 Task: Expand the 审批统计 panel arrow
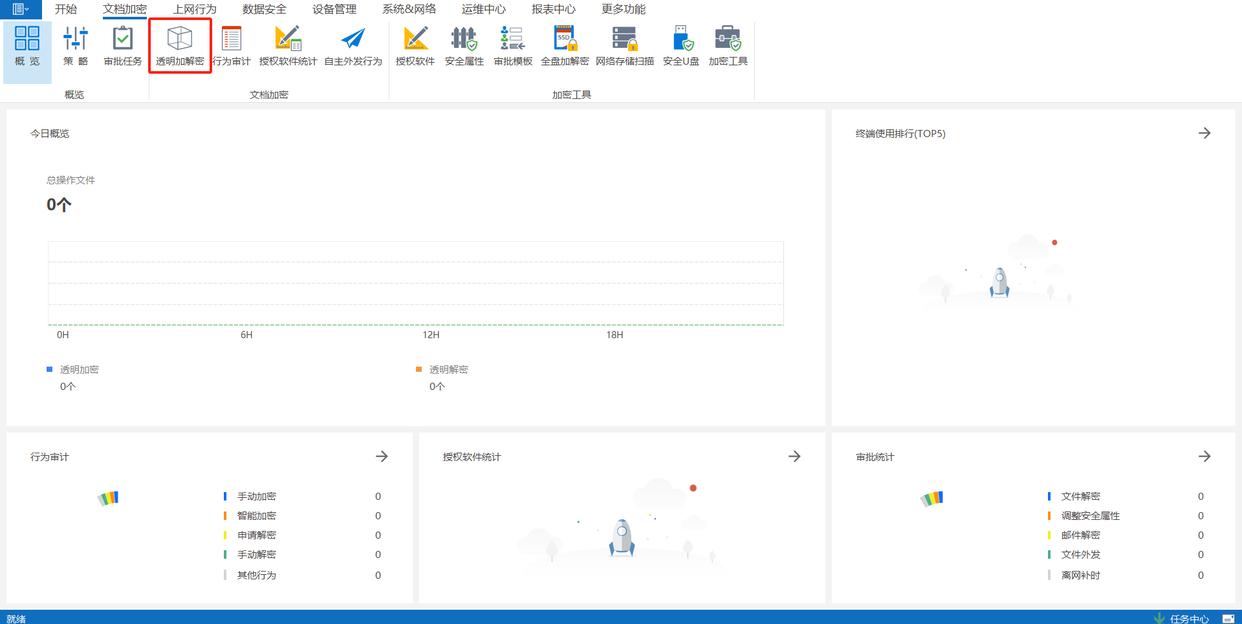(1204, 456)
